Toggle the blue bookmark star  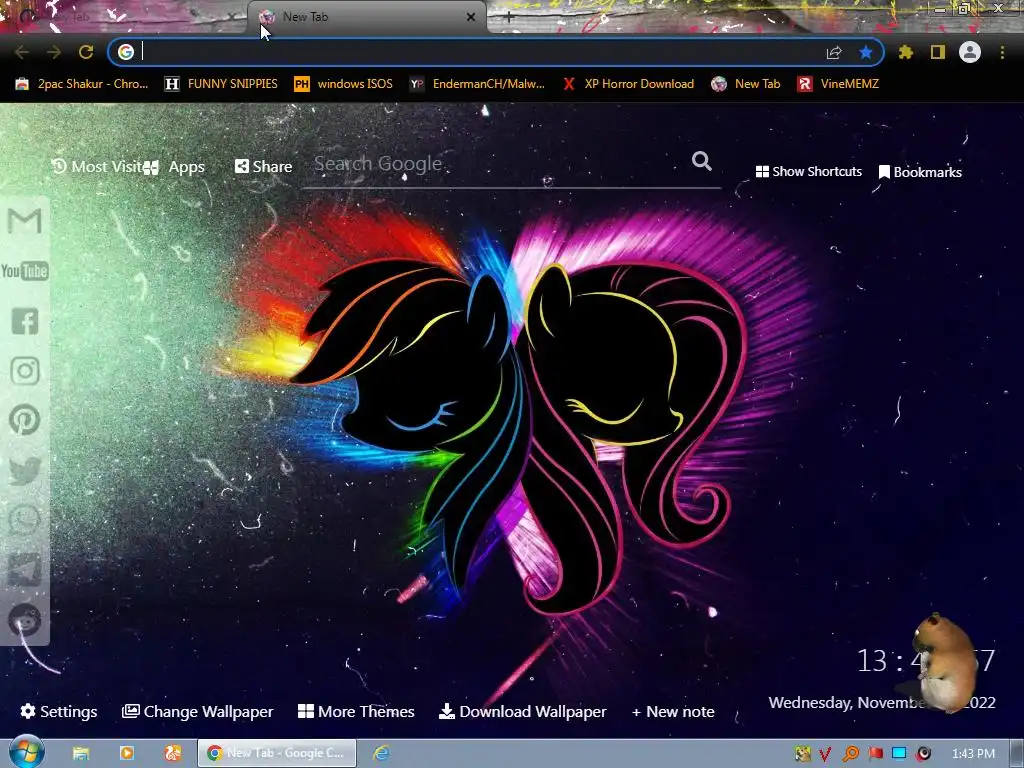[x=866, y=52]
